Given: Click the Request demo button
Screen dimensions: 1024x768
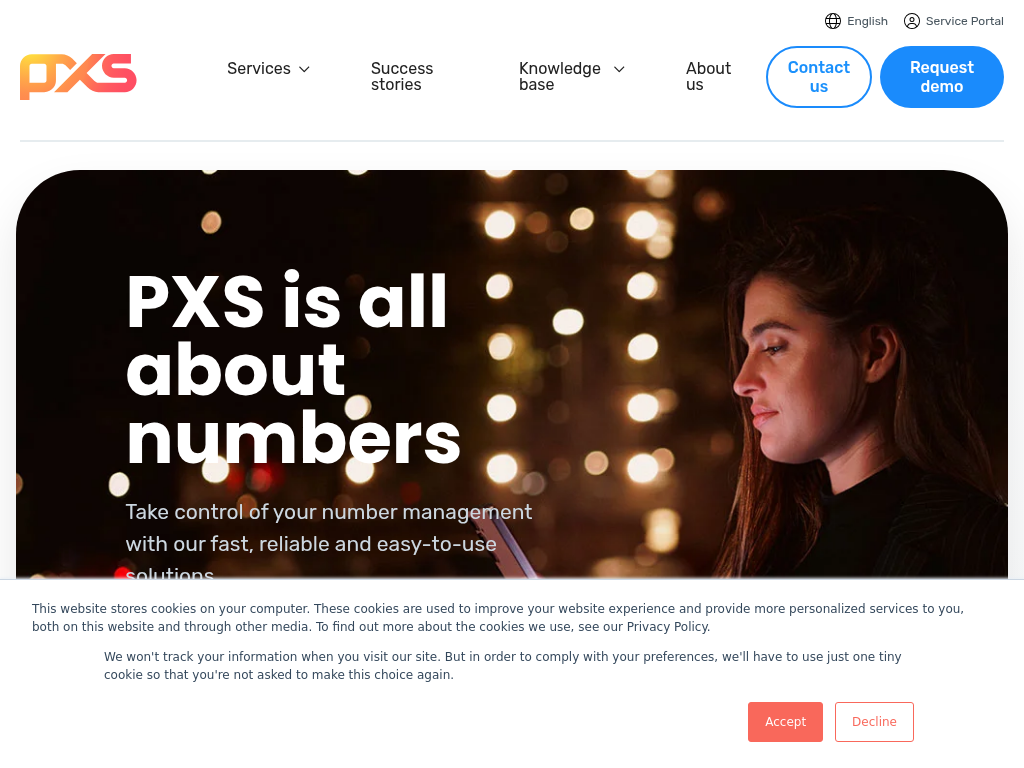Looking at the screenshot, I should (x=941, y=77).
